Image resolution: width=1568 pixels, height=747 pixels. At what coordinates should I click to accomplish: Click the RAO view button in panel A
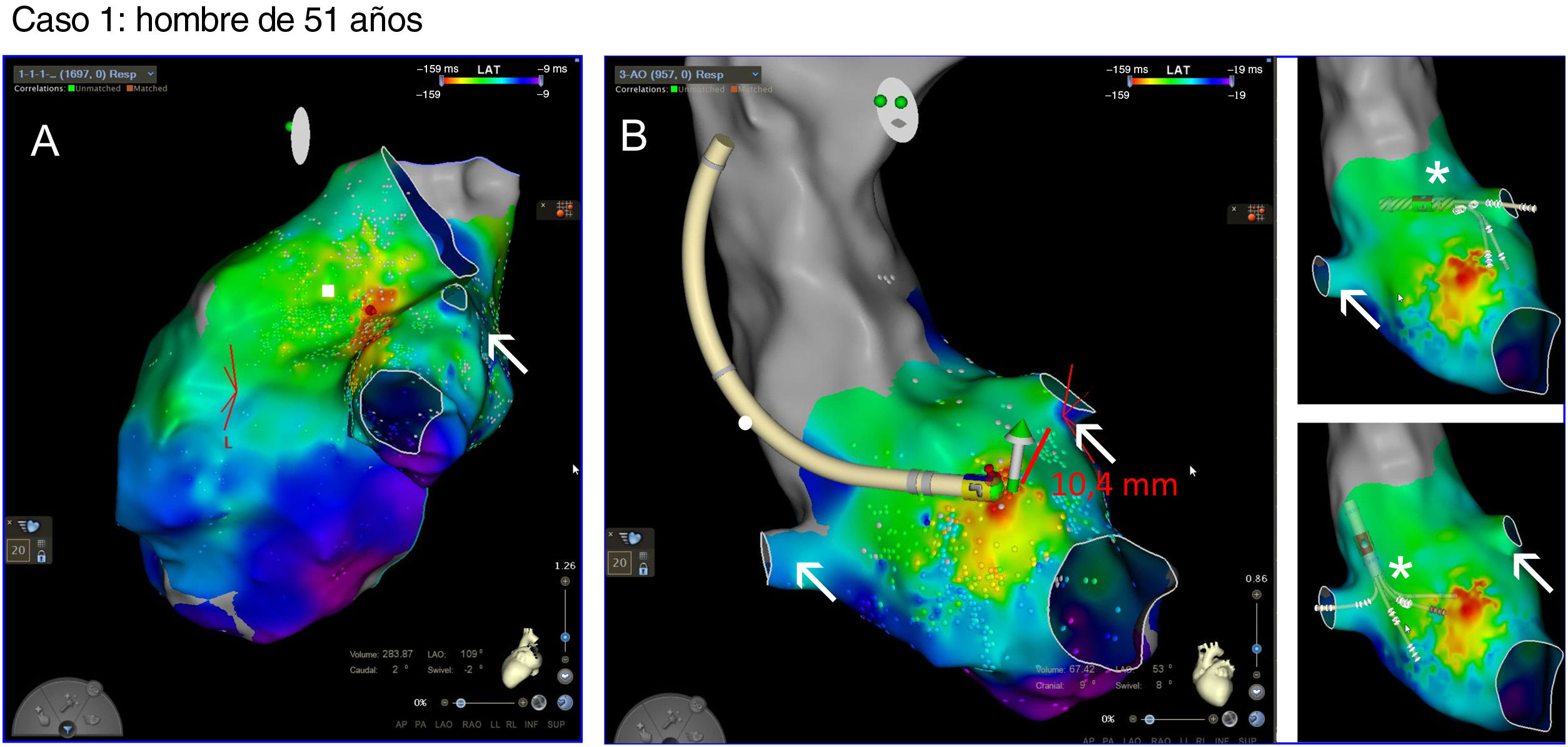471,724
